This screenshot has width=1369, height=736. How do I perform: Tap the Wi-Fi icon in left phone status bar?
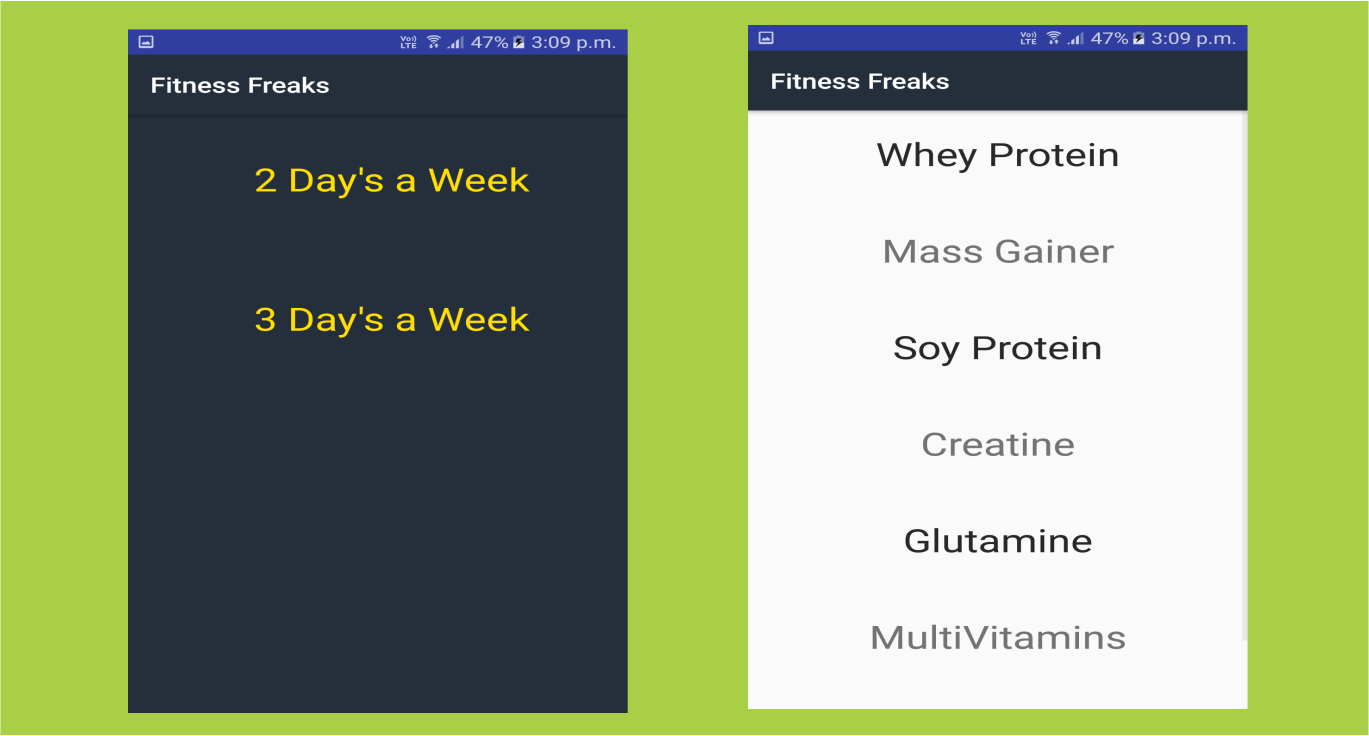434,42
